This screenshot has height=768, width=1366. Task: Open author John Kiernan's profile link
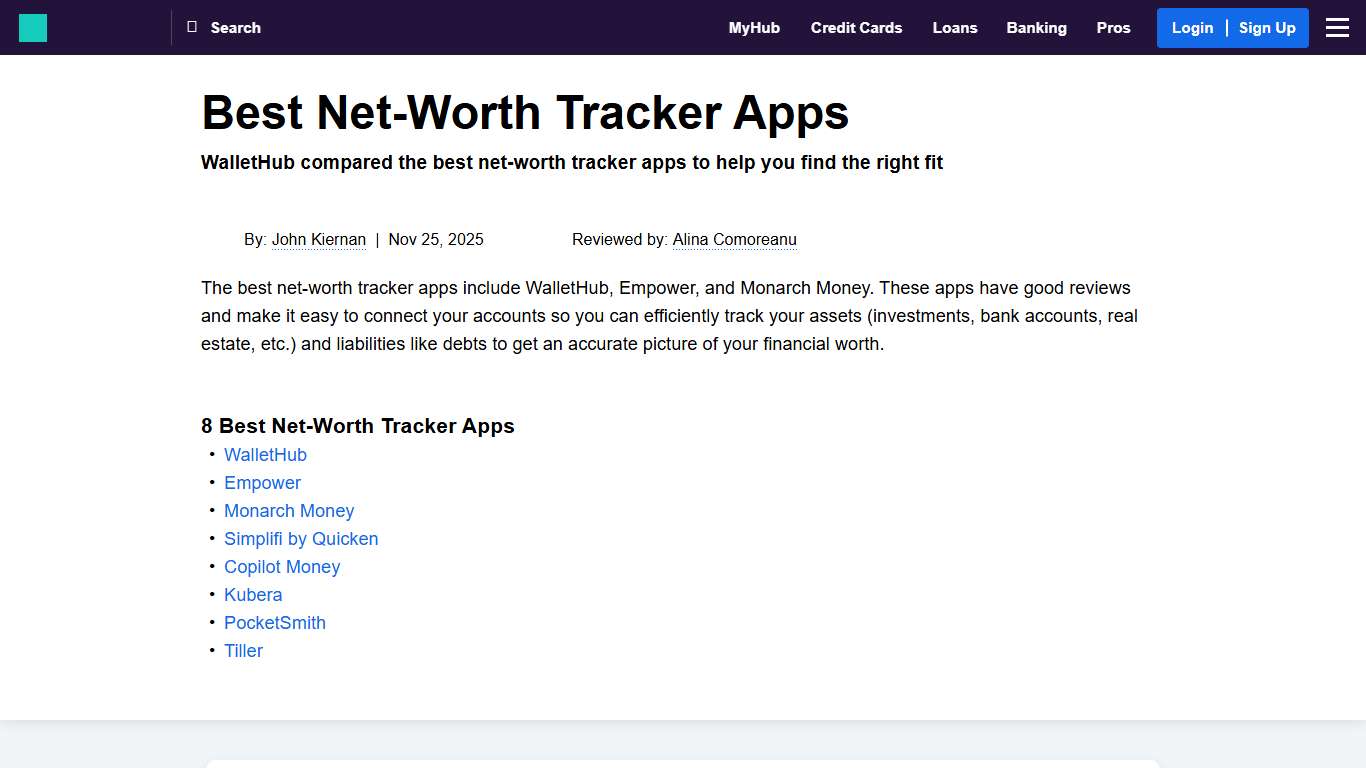point(319,239)
